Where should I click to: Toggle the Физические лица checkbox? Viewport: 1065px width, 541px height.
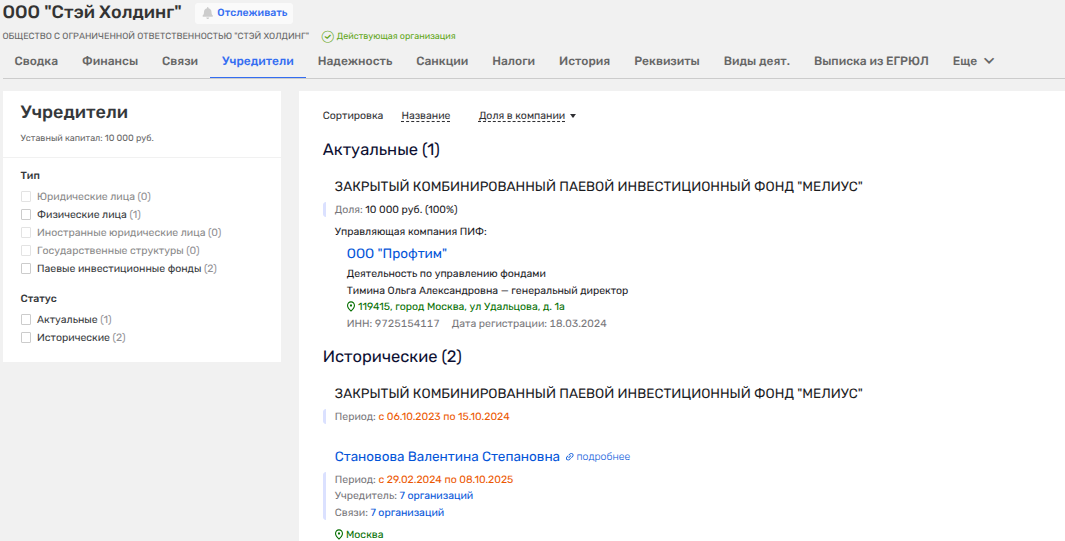tap(27, 214)
